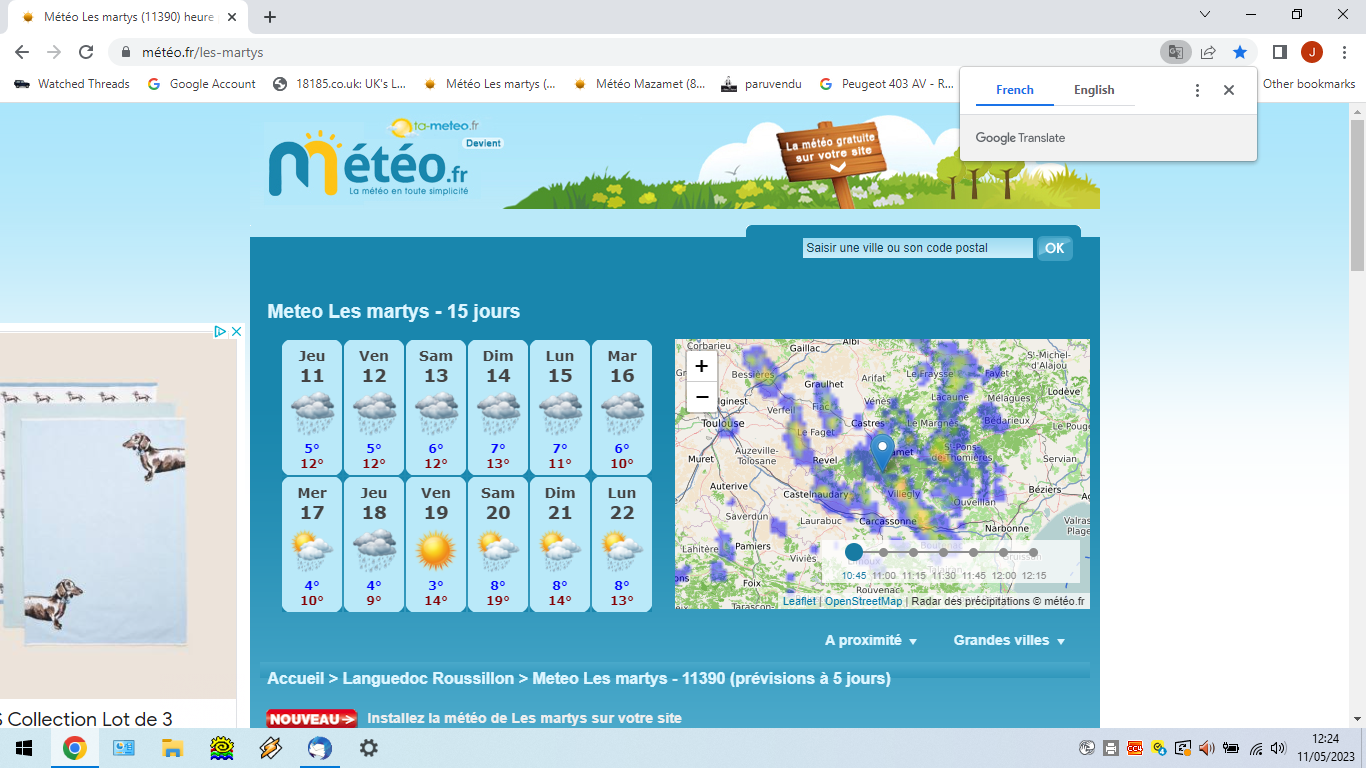
Task: Expand the 'Grandes villes' dropdown
Action: coord(1009,640)
